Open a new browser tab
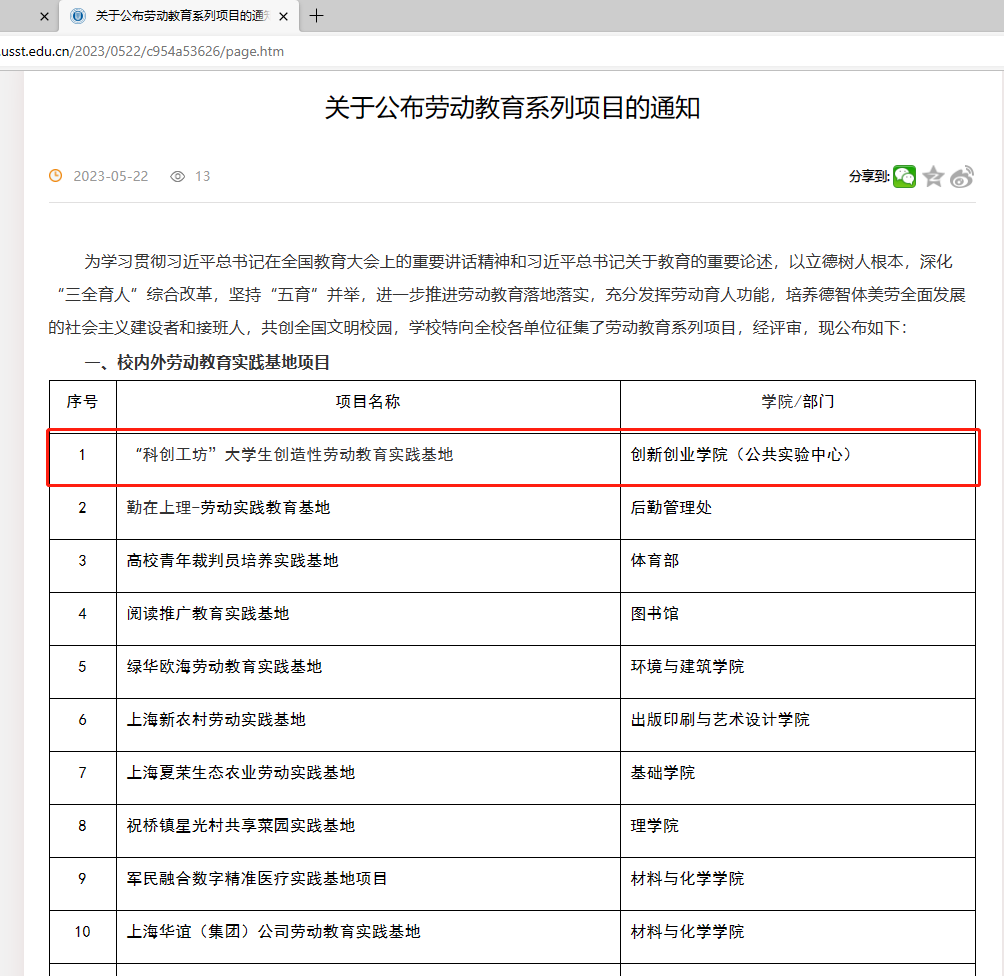Viewport: 1004px width, 976px height. tap(317, 16)
